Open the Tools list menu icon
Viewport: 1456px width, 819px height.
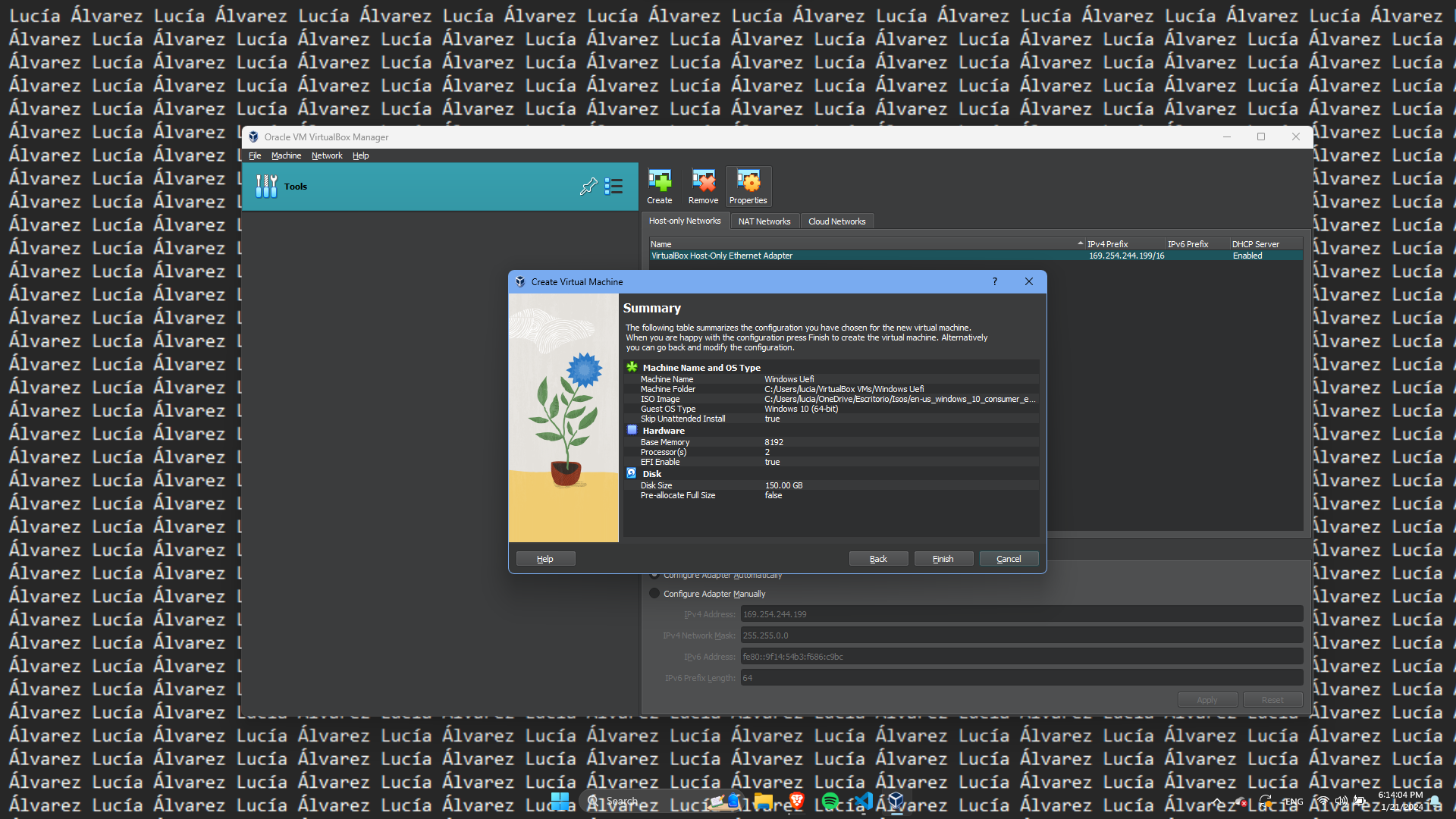point(613,187)
